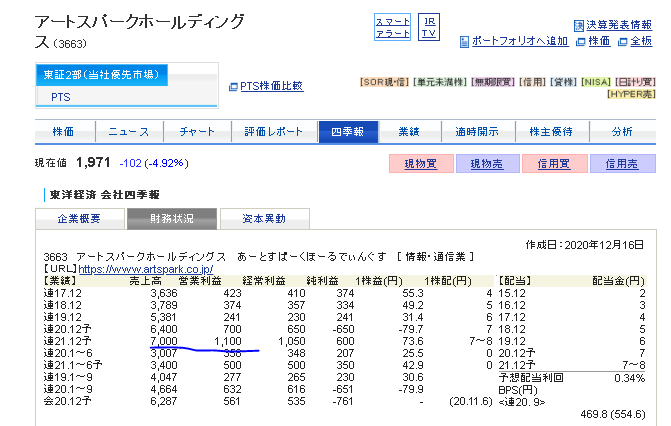Viewport: 671px width, 426px height.
Task: Click the 株主優待 tab
Action: coord(550,132)
